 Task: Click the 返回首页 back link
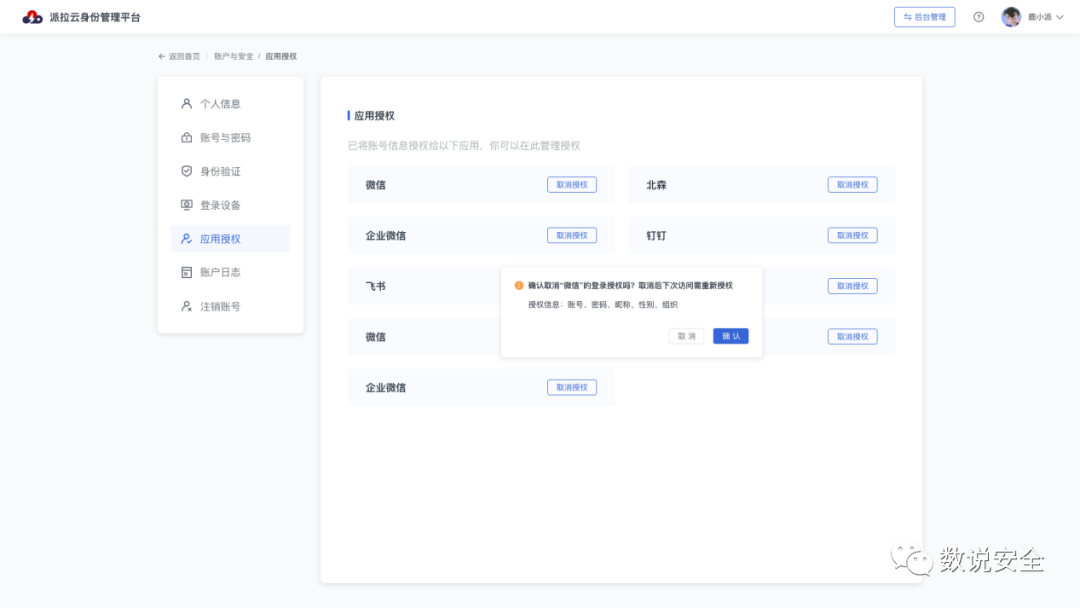coord(179,56)
